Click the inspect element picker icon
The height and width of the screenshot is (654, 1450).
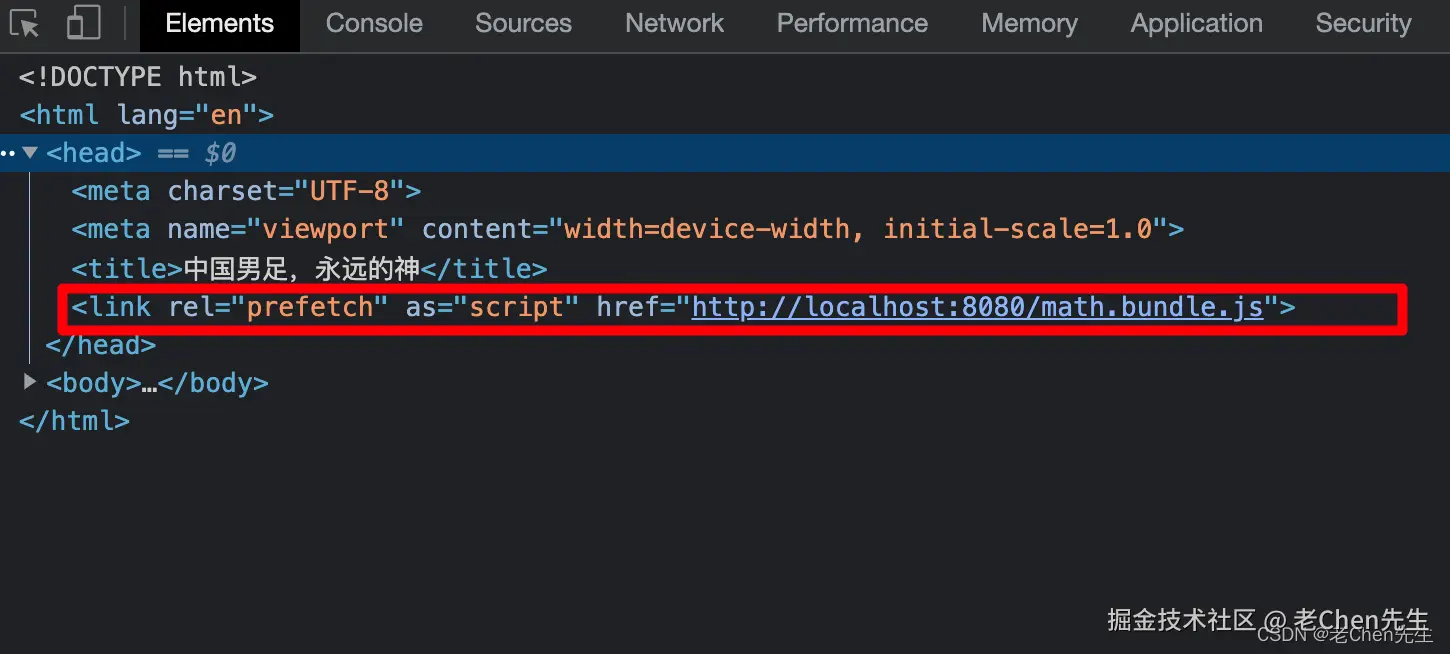[25, 23]
